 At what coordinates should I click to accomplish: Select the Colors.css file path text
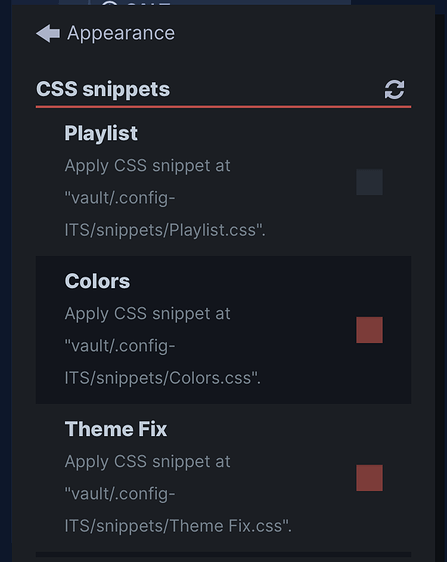point(163,378)
